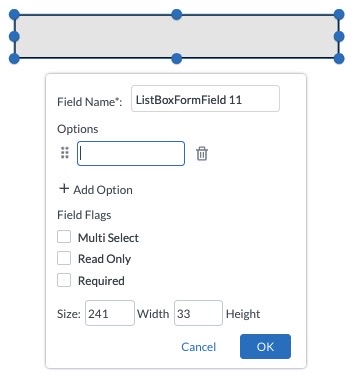This screenshot has width=360, height=384.
Task: Cancel the form field dialog
Action: 199,347
